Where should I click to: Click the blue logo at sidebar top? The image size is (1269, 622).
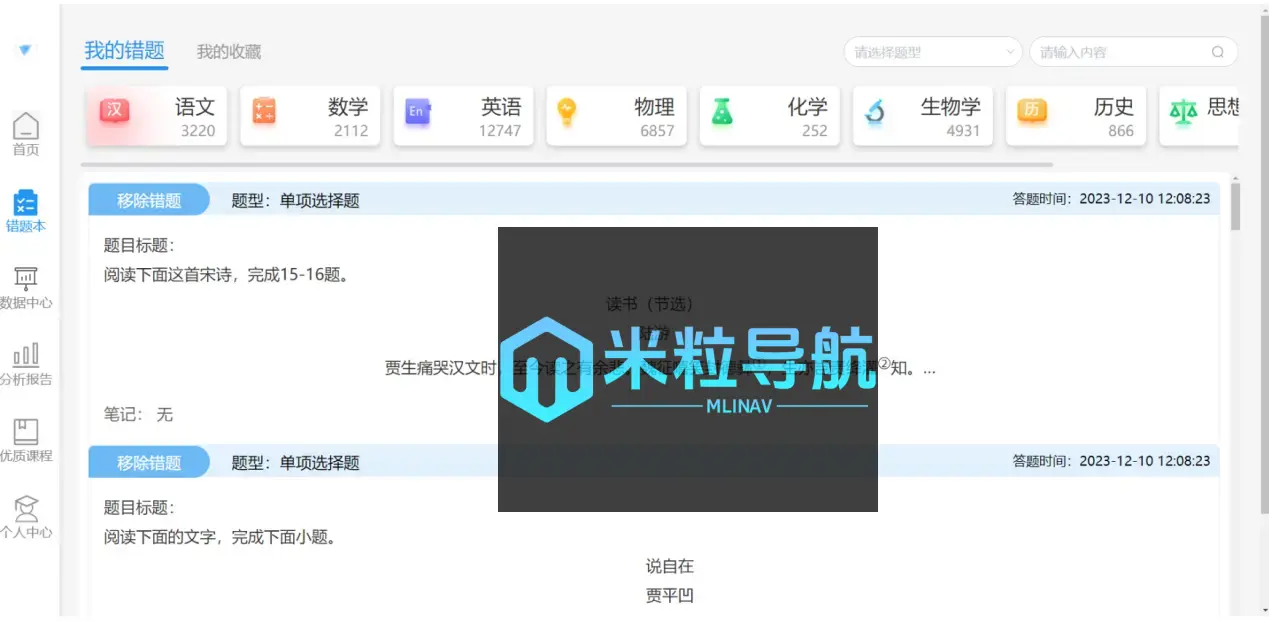coord(25,50)
